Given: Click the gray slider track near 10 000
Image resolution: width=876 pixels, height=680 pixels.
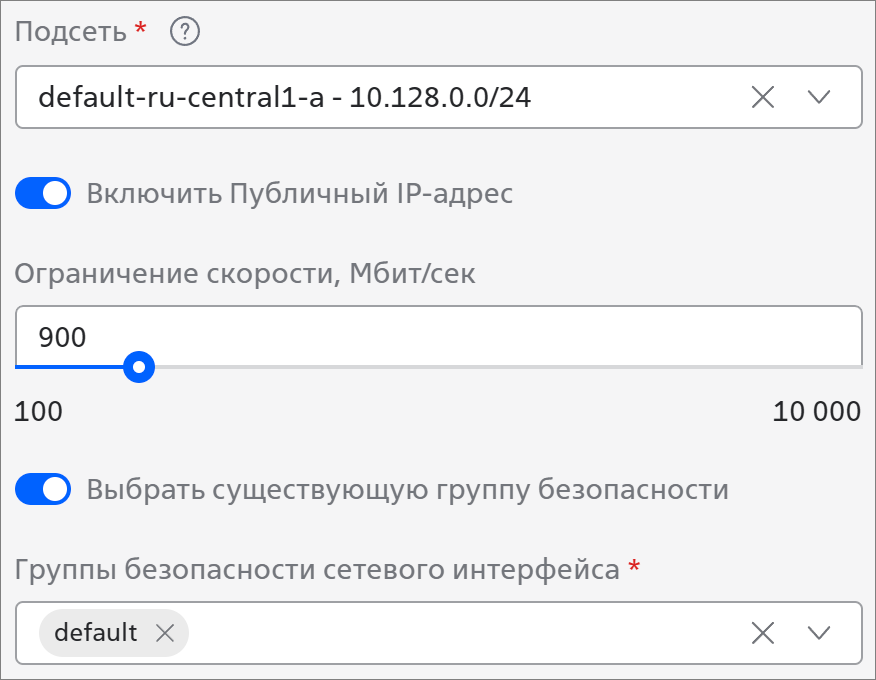Looking at the screenshot, I should coord(782,367).
